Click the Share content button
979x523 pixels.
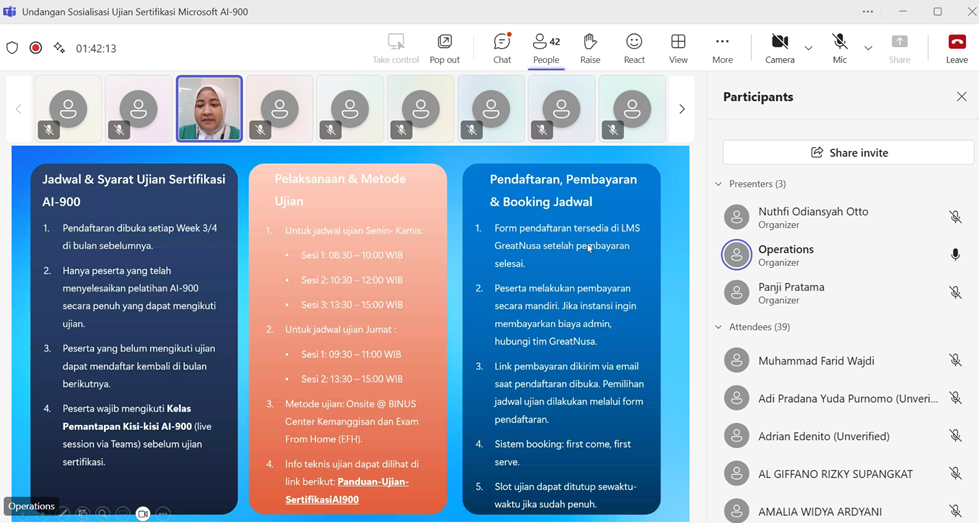pos(899,49)
